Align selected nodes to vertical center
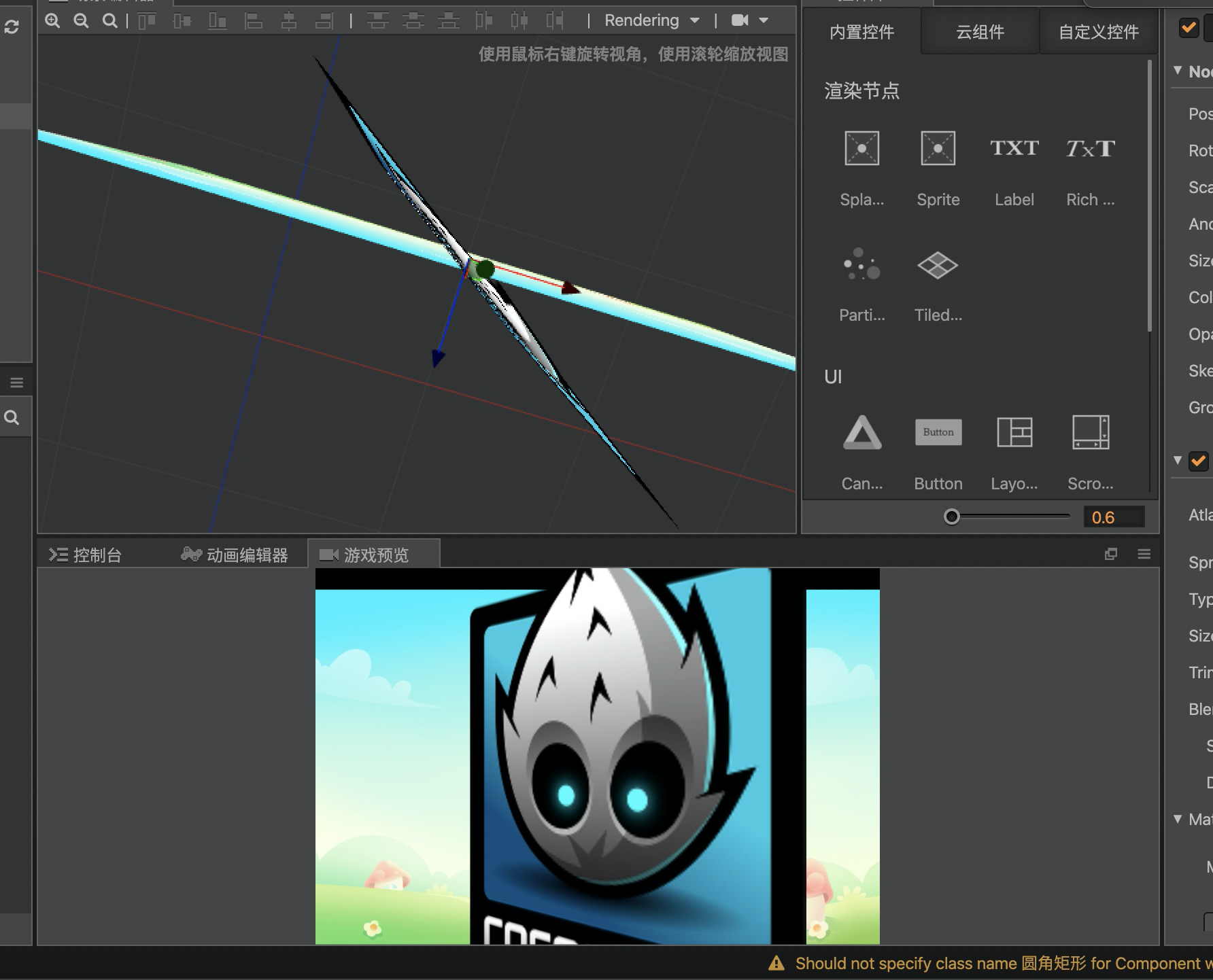This screenshot has width=1213, height=980. (x=182, y=21)
